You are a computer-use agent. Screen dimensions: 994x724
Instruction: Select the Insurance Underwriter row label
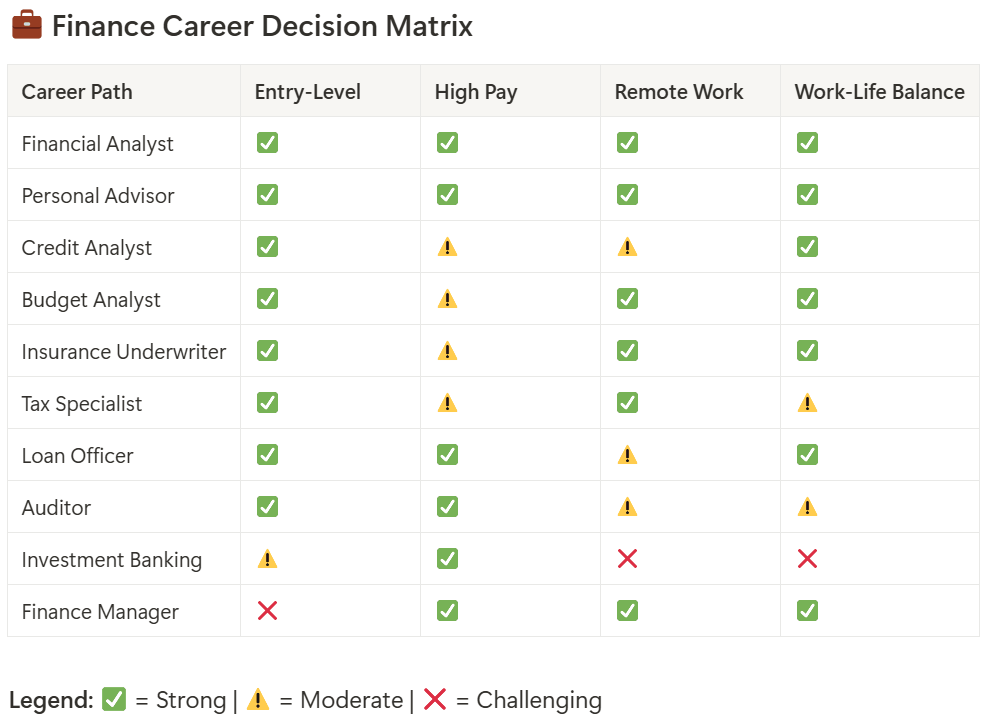[124, 352]
